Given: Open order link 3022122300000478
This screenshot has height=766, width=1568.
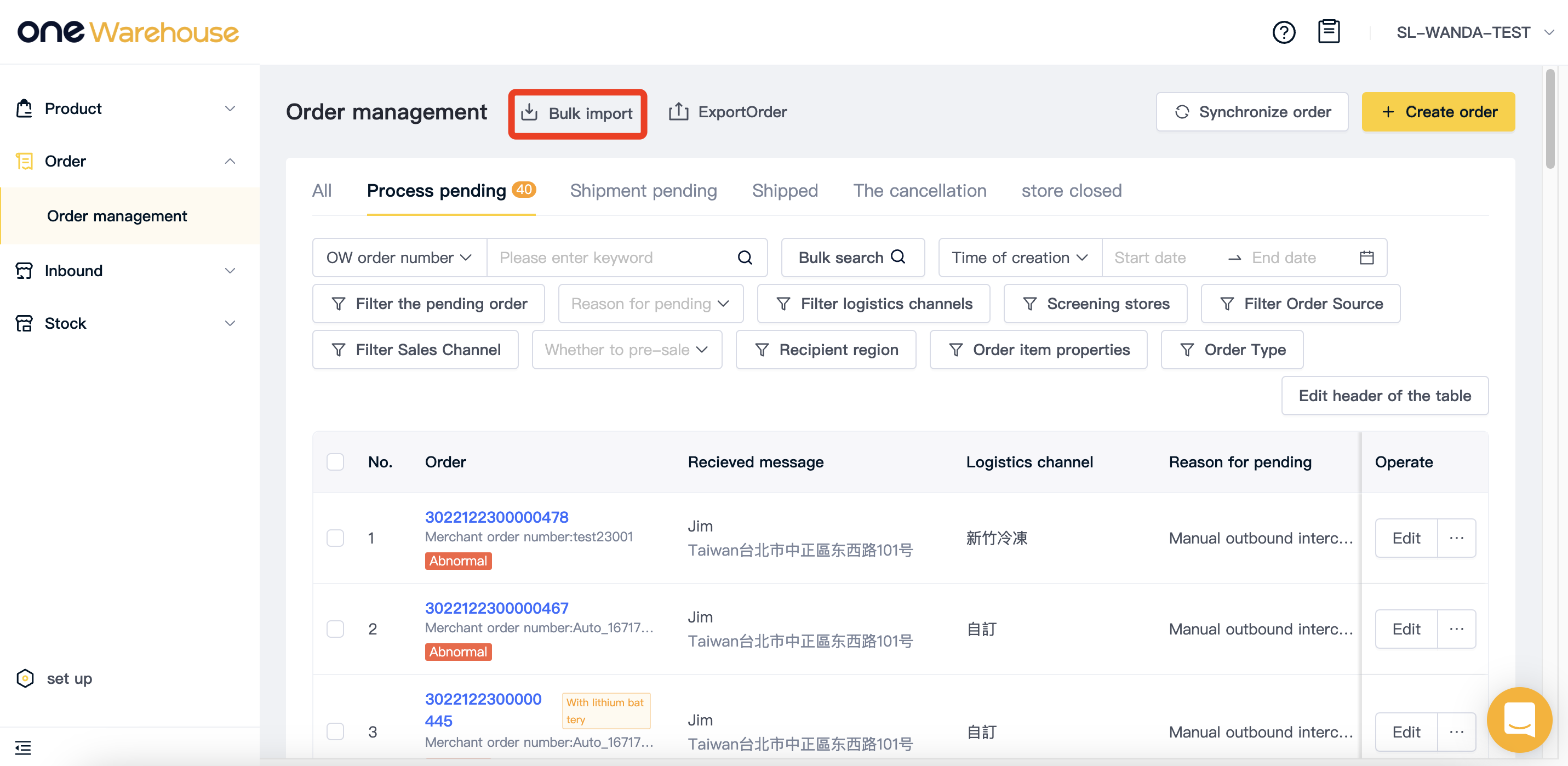Looking at the screenshot, I should click(497, 517).
